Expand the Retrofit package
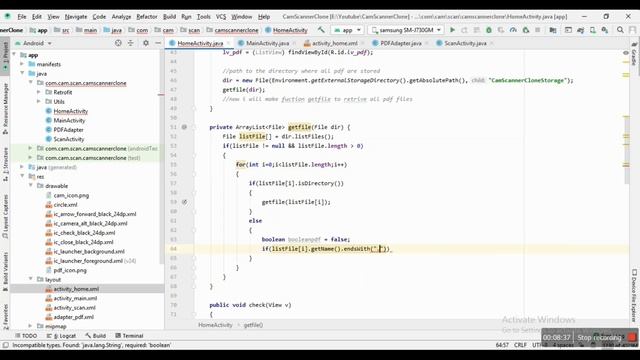 coord(39,92)
